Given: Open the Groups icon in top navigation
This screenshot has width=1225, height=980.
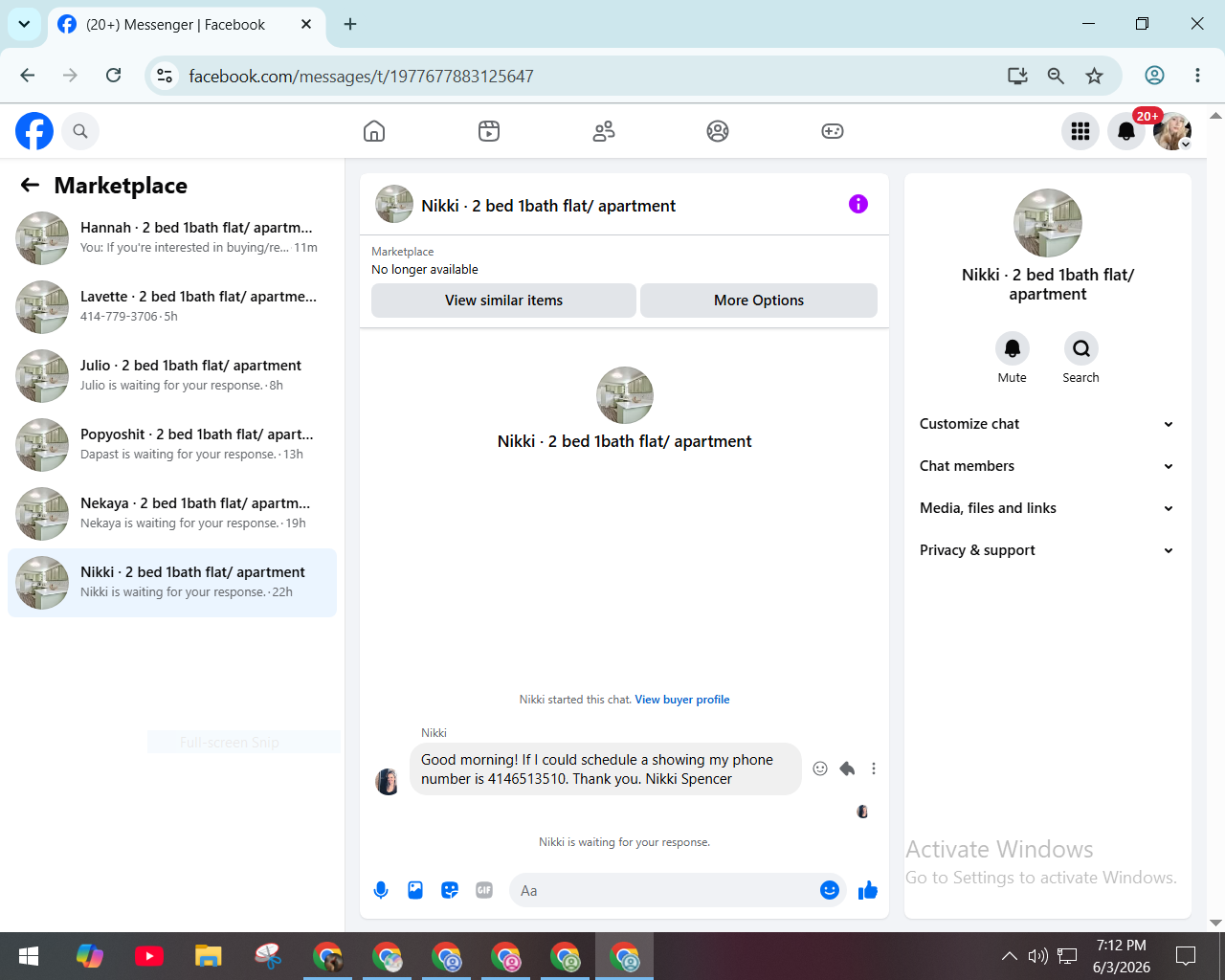Looking at the screenshot, I should pos(718,131).
